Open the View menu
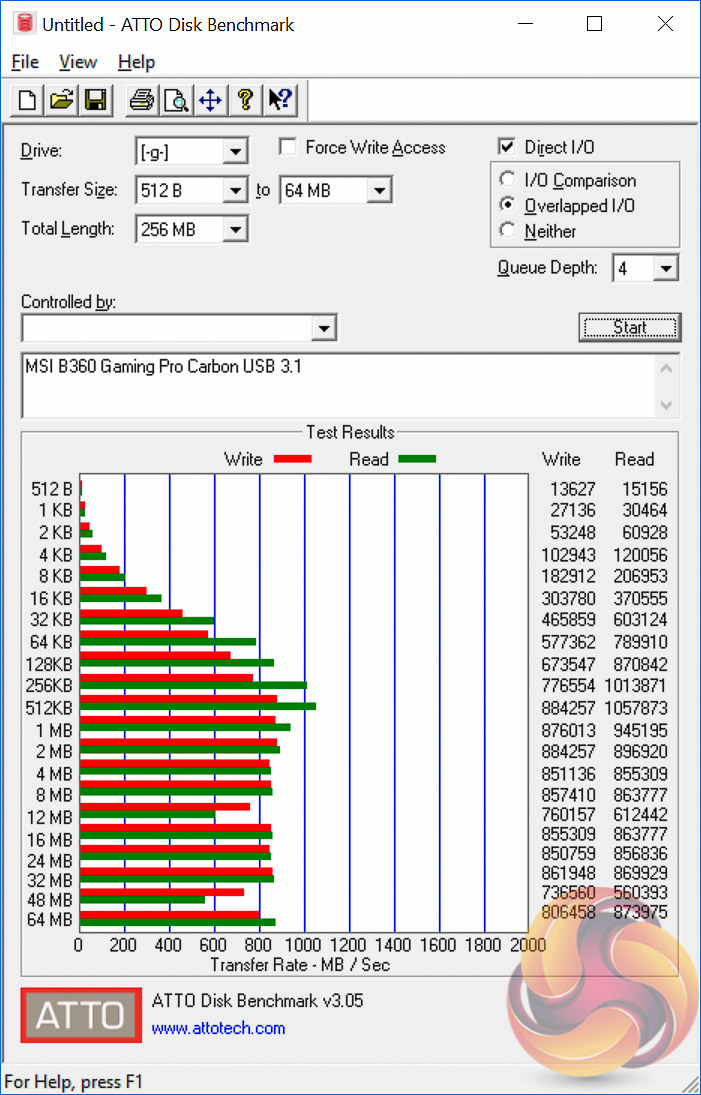Viewport: 701px width, 1095px height. (78, 62)
